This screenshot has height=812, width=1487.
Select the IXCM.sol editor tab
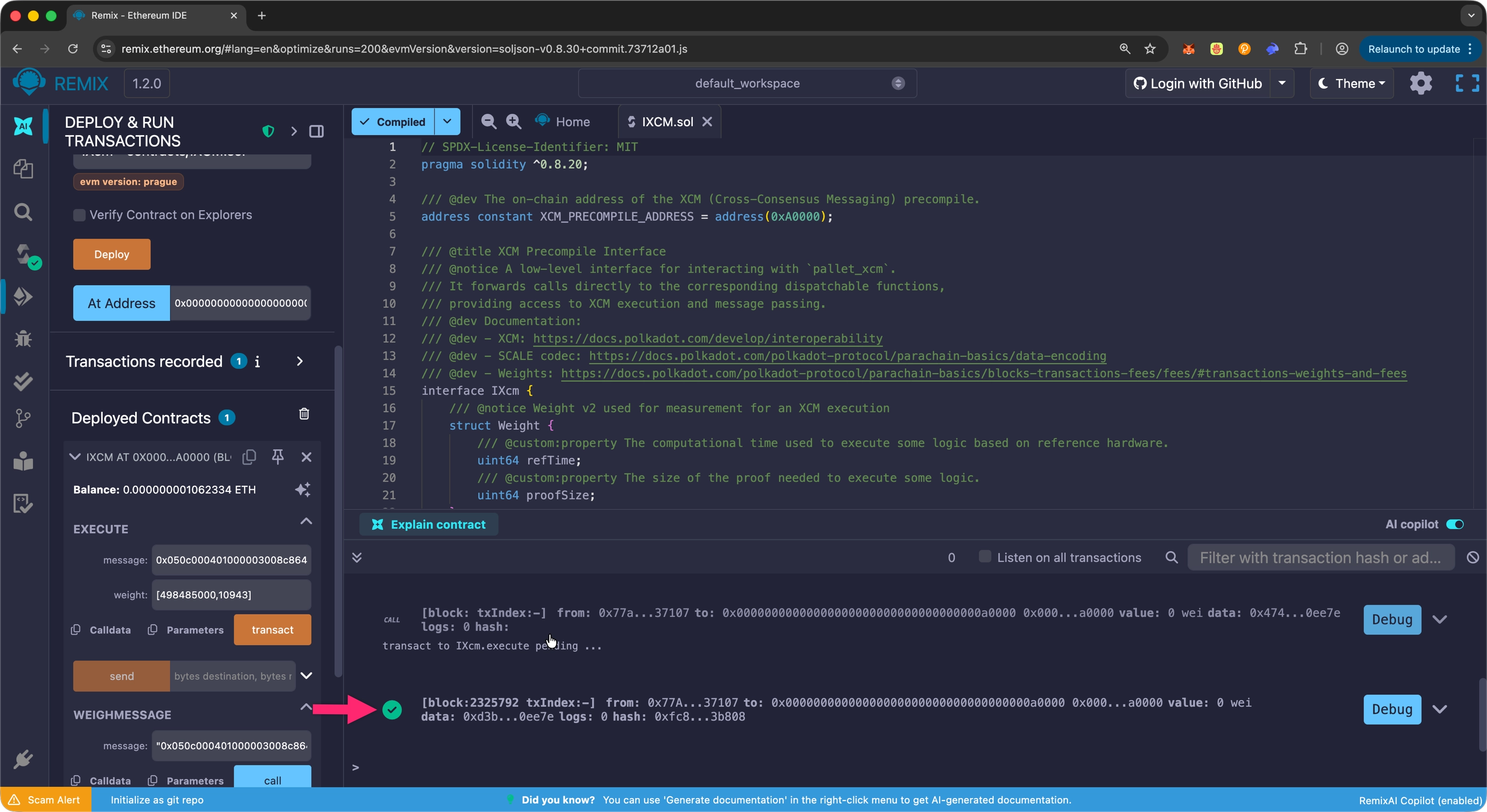pyautogui.click(x=667, y=122)
